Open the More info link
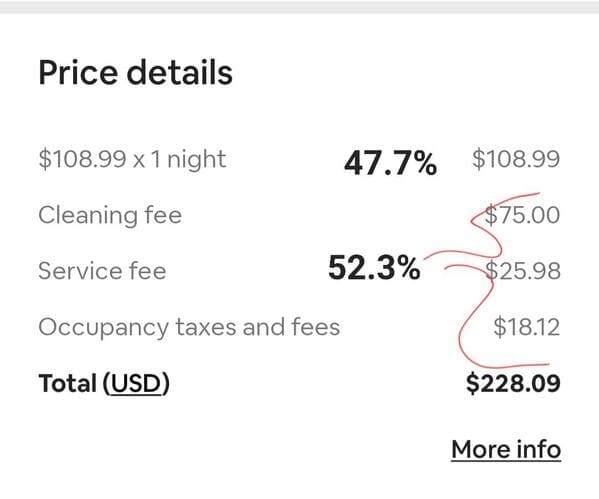The height and width of the screenshot is (499, 599). tap(506, 450)
